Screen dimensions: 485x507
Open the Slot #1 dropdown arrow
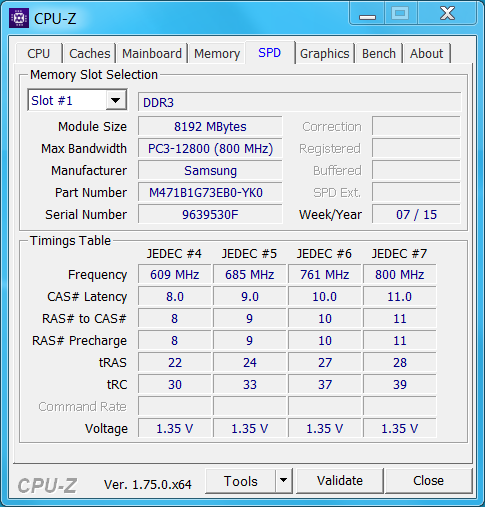tap(116, 100)
